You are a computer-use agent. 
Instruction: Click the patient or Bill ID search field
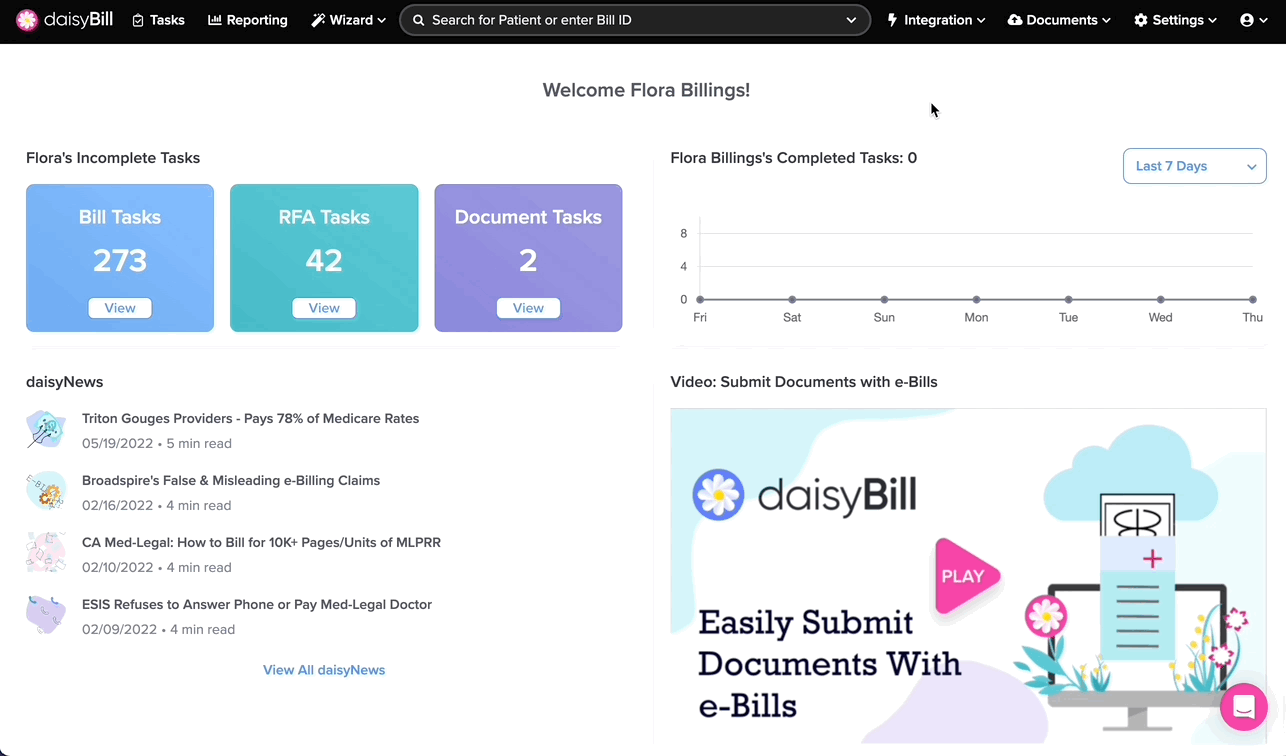tap(630, 20)
